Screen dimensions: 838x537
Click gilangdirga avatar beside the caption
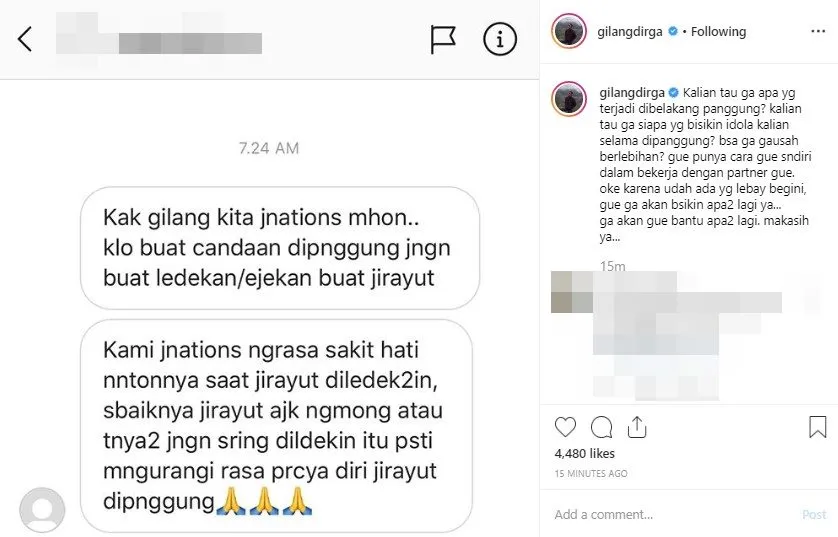(569, 99)
